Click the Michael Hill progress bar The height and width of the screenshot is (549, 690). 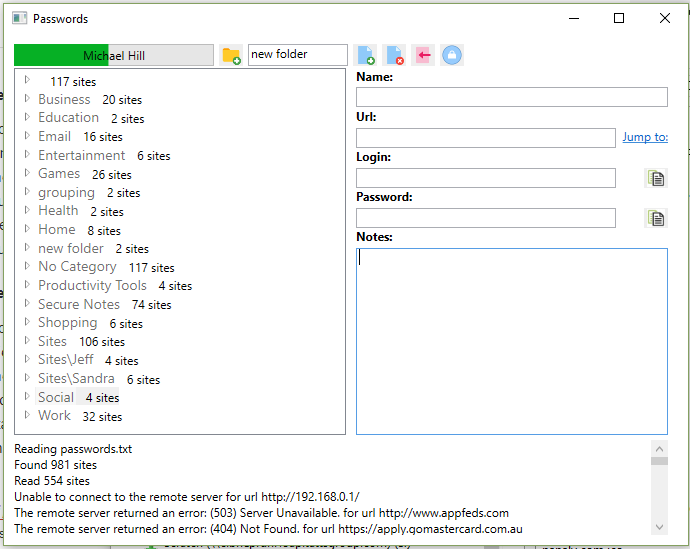point(114,55)
